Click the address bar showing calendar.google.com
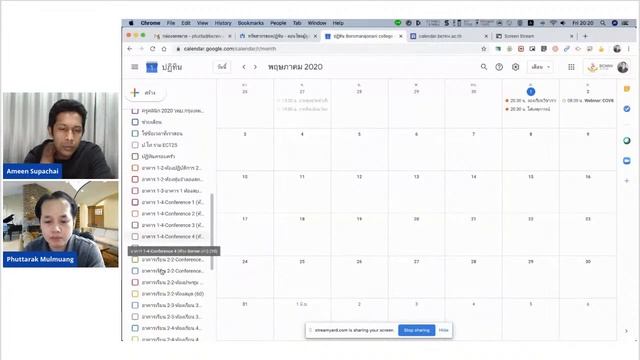 click(x=327, y=49)
